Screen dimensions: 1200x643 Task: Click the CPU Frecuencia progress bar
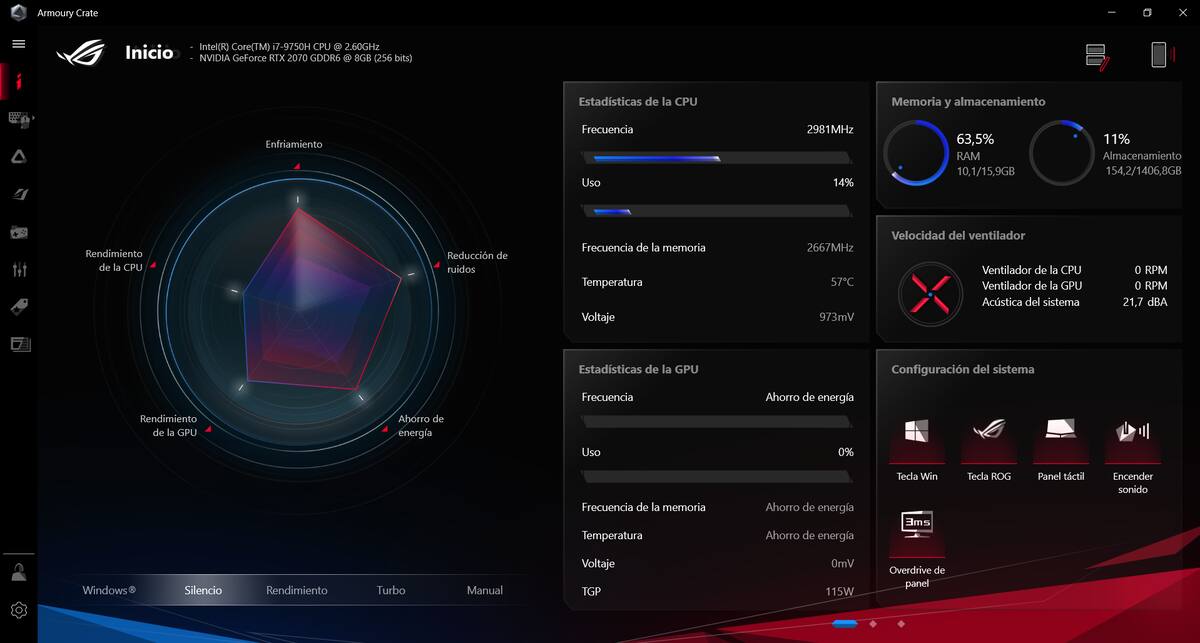click(x=716, y=157)
